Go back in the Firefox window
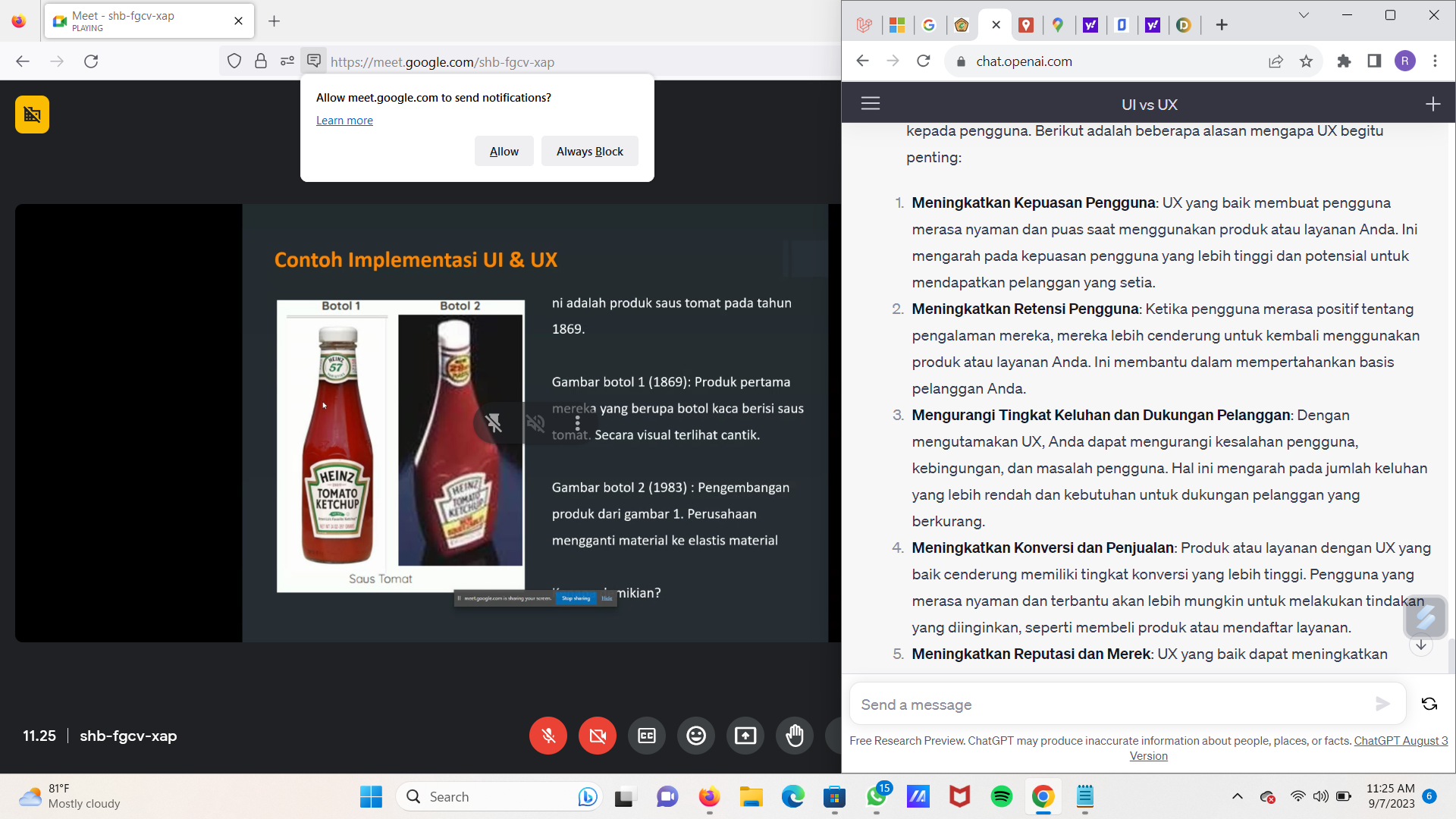The width and height of the screenshot is (1456, 819). [x=23, y=61]
